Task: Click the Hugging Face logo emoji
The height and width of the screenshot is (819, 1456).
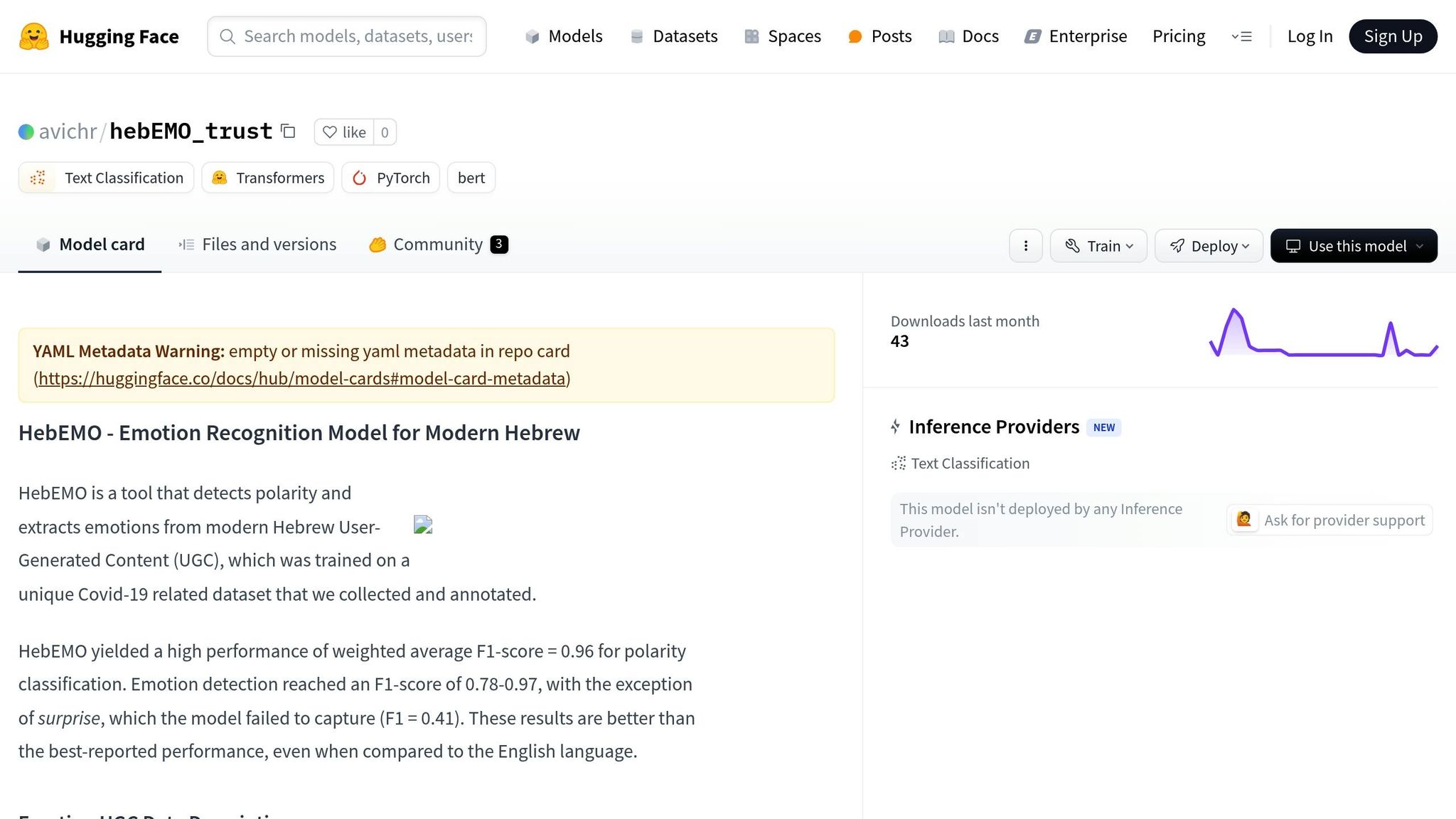Action: pos(33,36)
